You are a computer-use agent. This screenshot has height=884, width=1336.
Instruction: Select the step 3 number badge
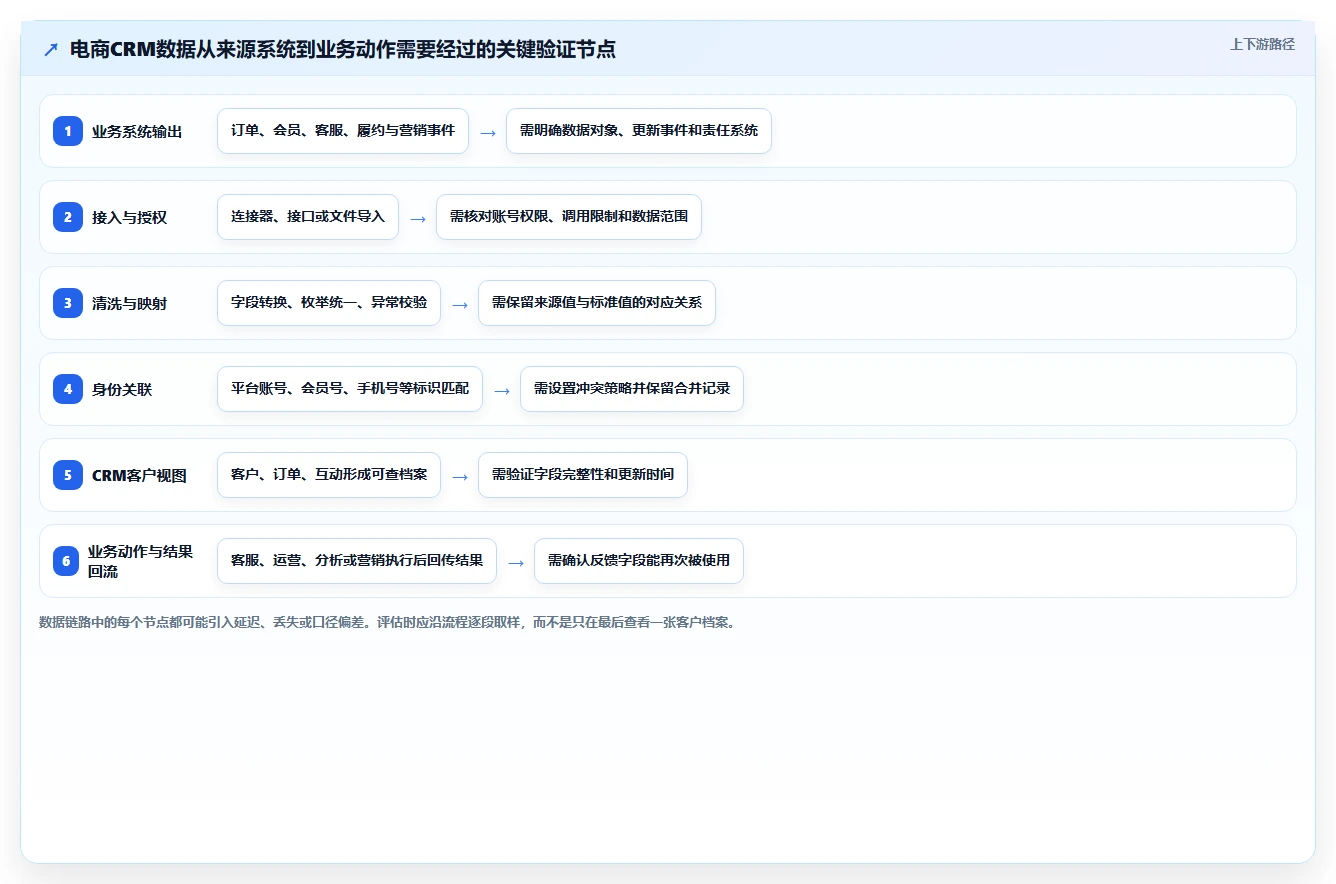click(68, 303)
